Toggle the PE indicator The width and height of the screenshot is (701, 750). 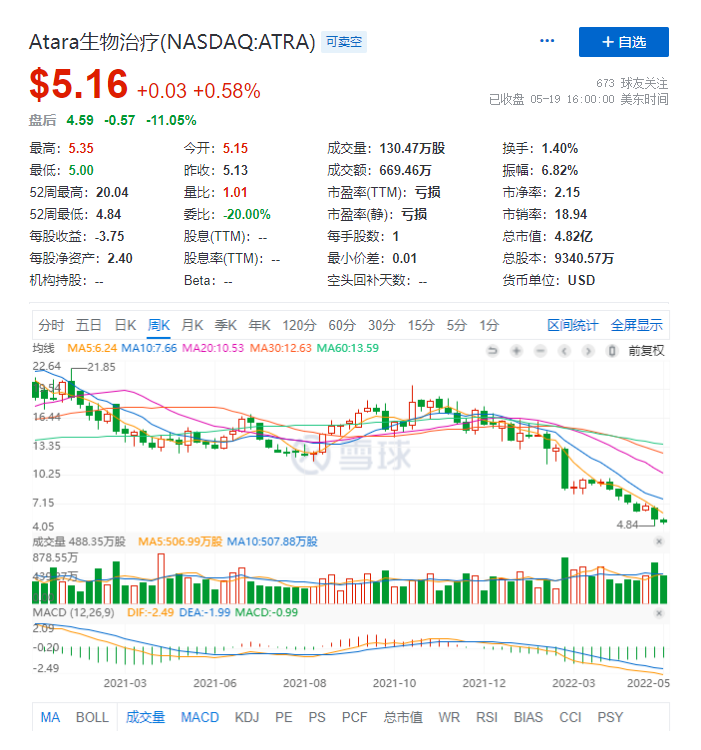coord(284,717)
